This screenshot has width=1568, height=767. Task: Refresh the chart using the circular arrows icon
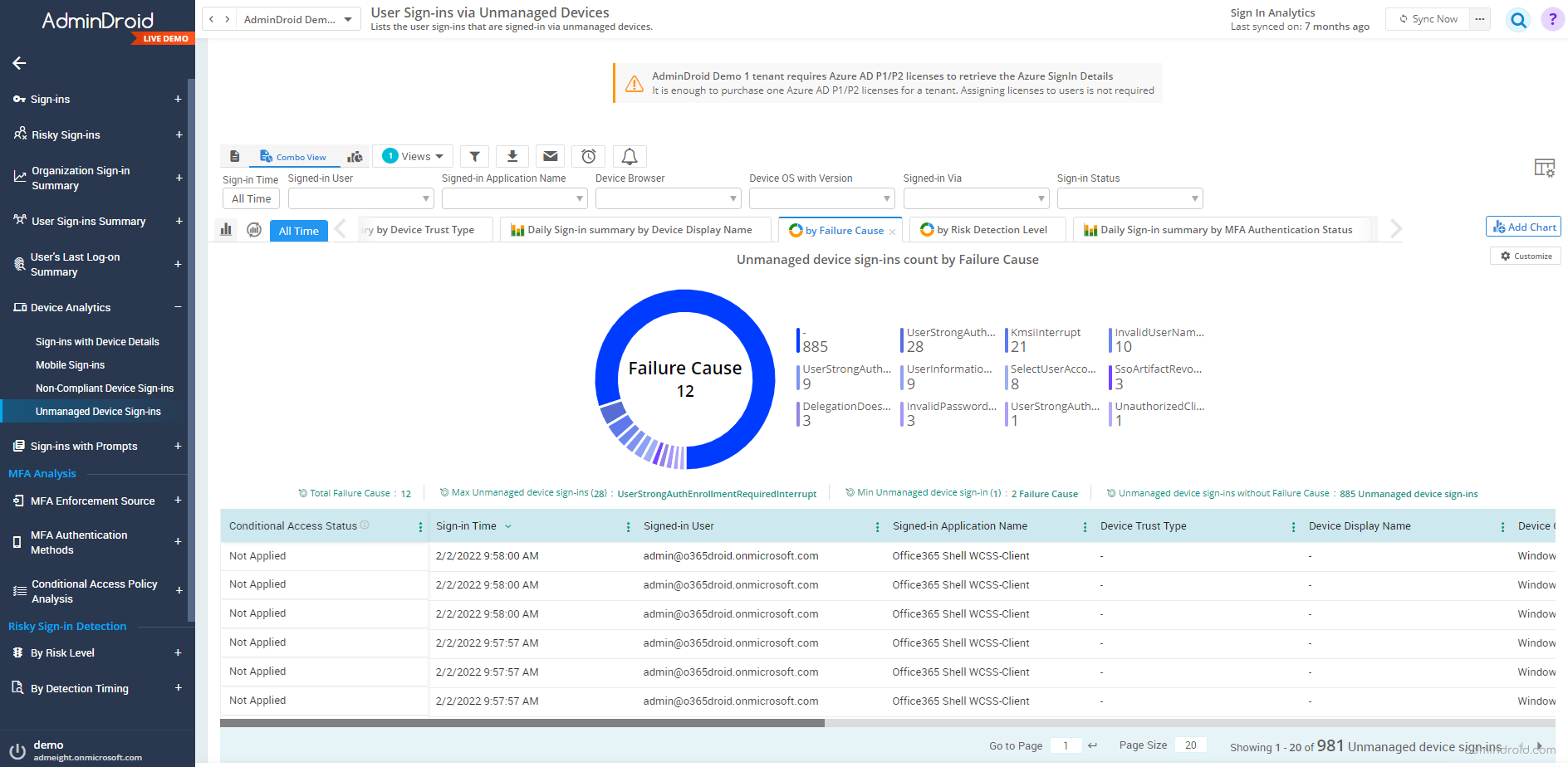click(x=254, y=230)
